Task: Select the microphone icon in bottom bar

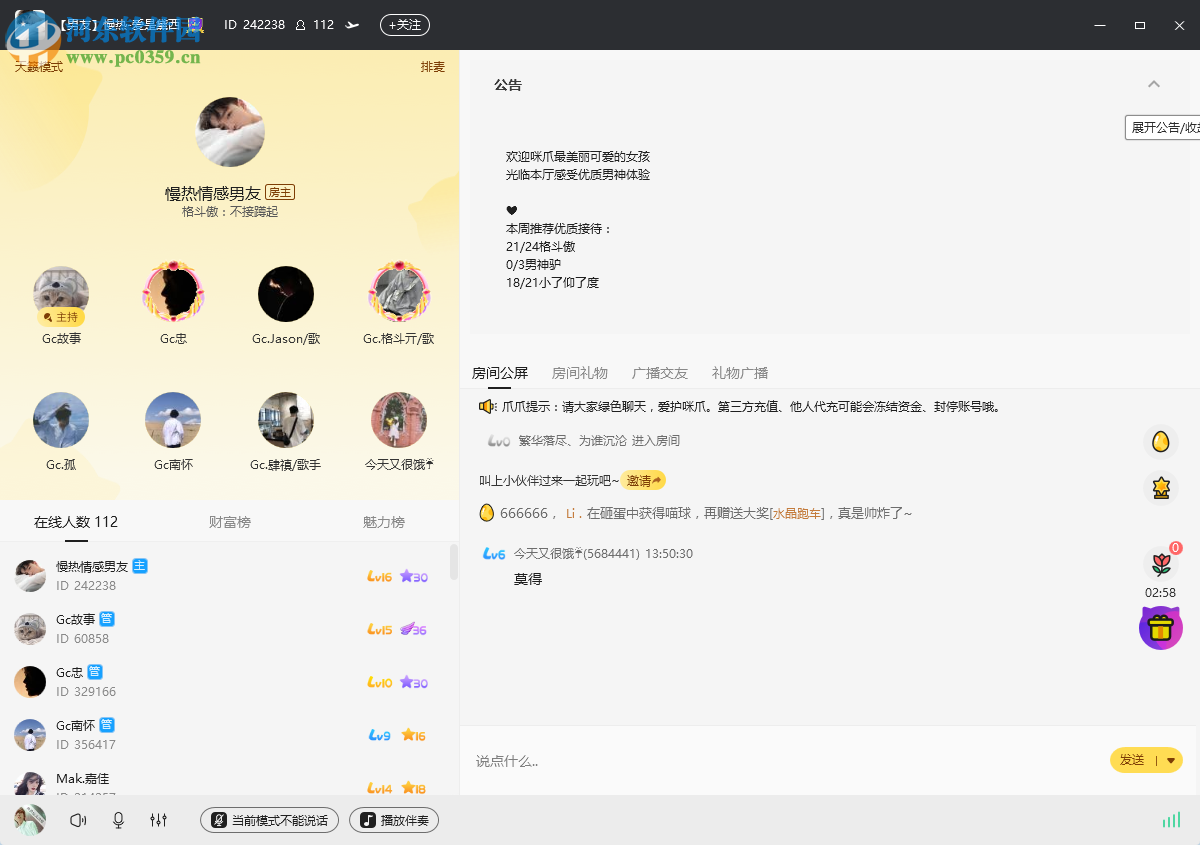Action: [118, 820]
